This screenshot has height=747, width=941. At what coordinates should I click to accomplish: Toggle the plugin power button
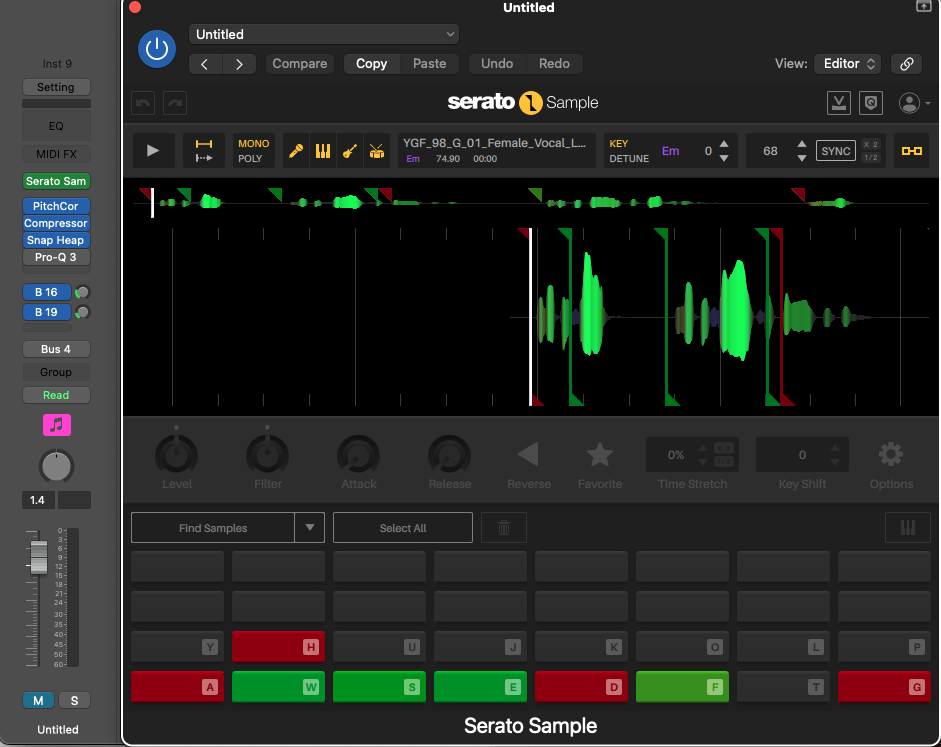tap(157, 49)
